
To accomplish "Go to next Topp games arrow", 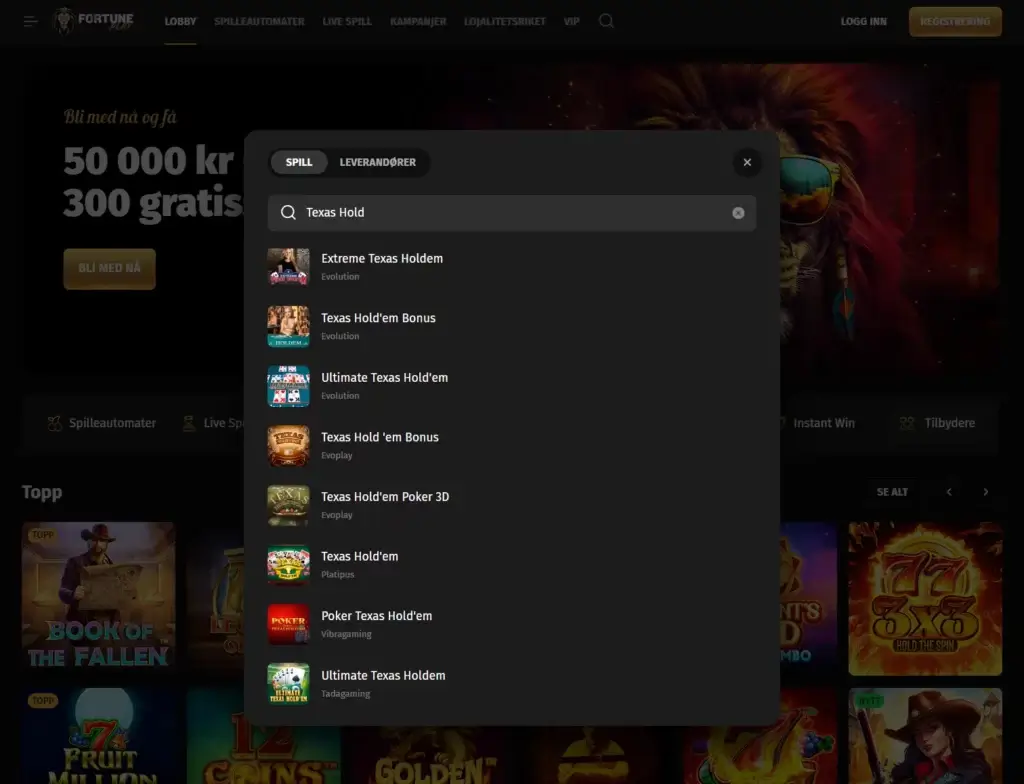I will [985, 492].
